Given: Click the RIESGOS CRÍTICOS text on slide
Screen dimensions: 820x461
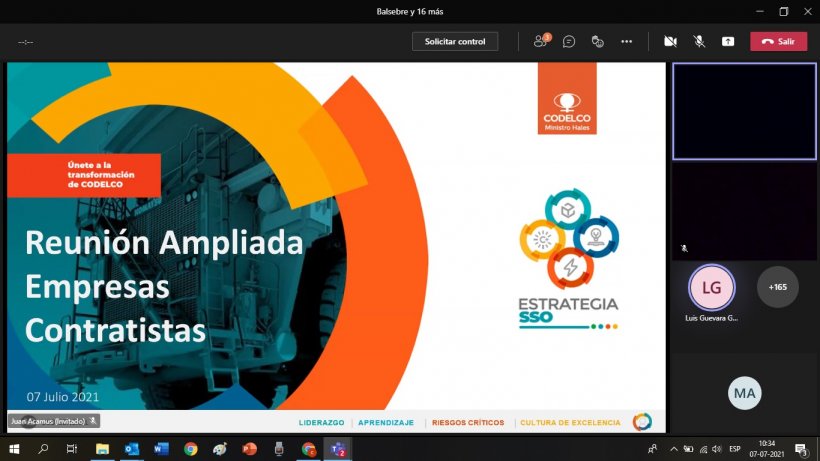Looking at the screenshot, I should point(468,422).
